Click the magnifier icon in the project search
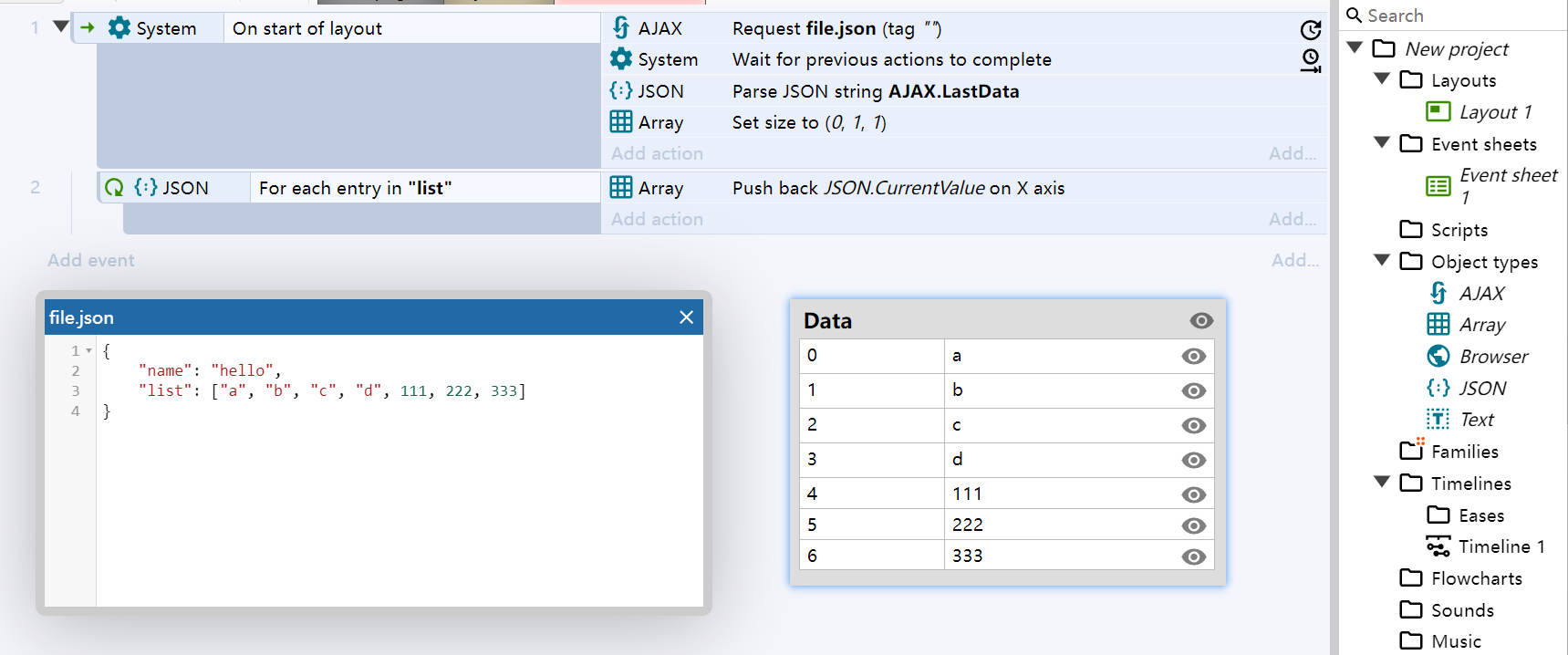The height and width of the screenshot is (655, 1568). (x=1355, y=15)
